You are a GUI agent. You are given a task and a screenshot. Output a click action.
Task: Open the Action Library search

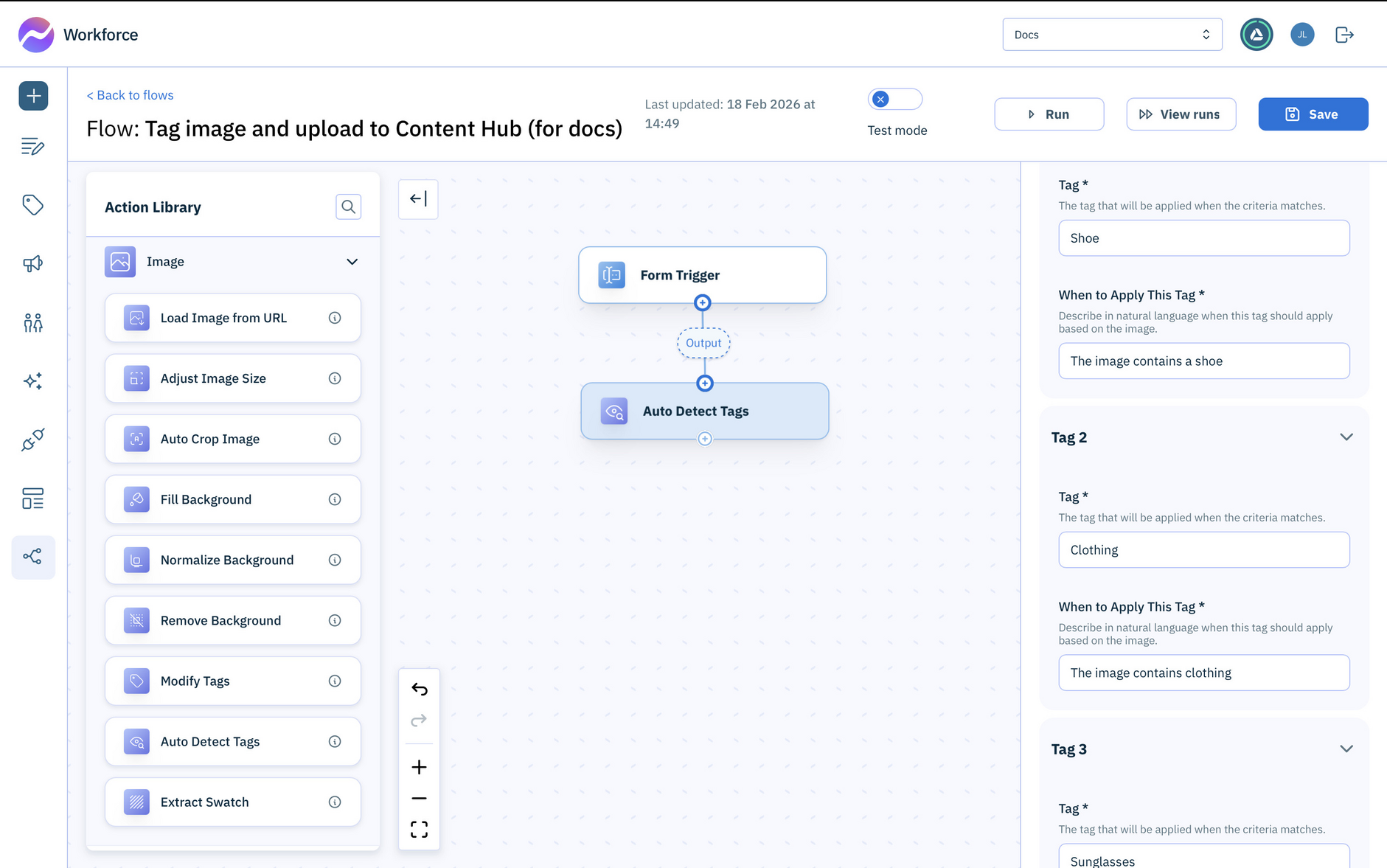coord(348,206)
